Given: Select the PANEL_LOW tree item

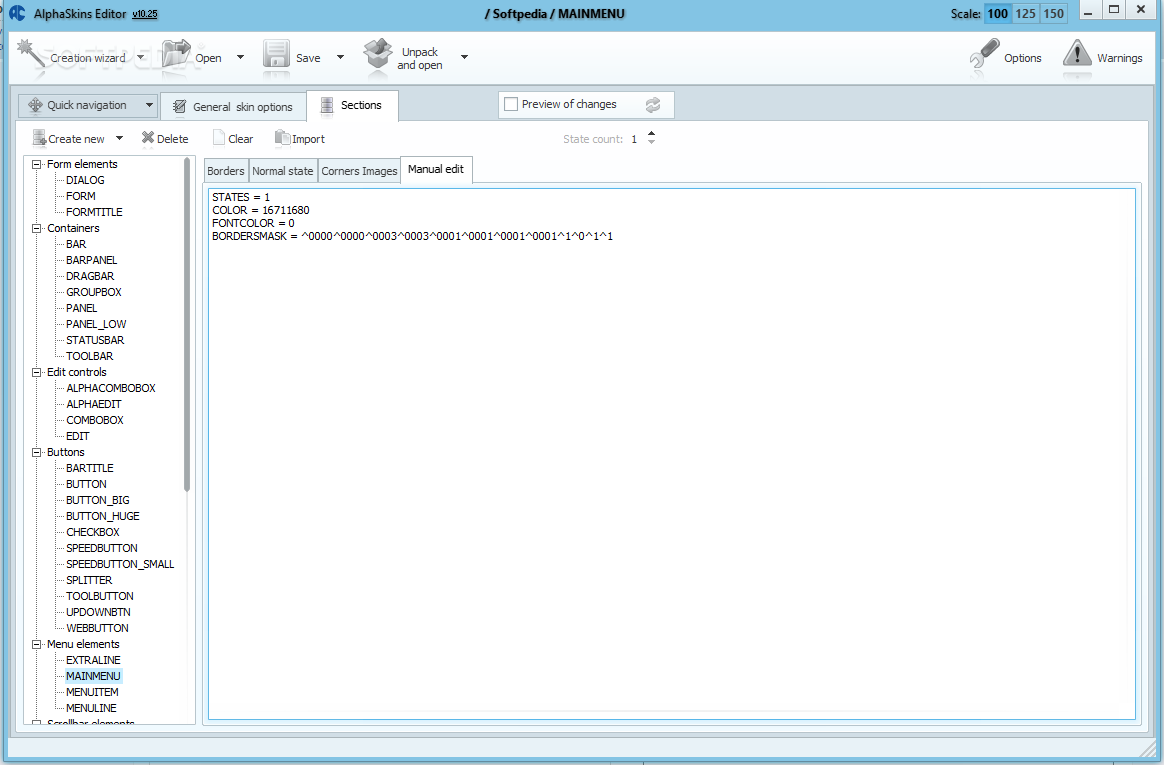Looking at the screenshot, I should (96, 324).
